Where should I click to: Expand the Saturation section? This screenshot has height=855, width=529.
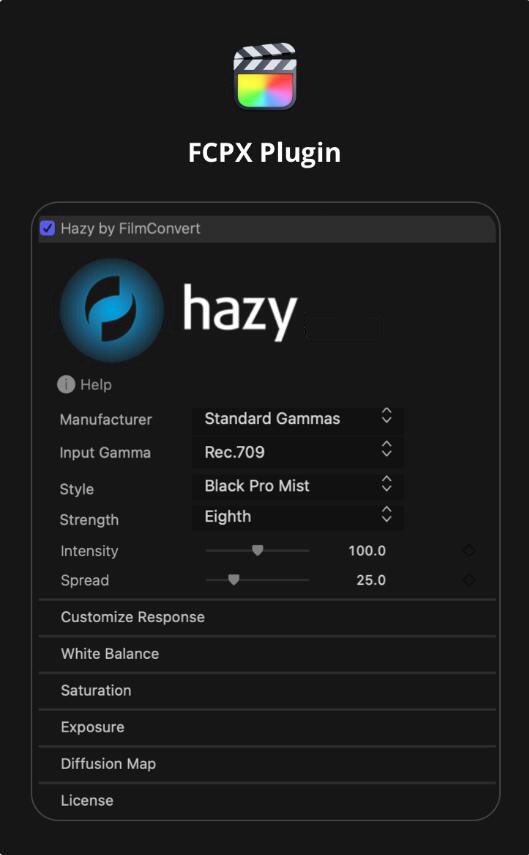pyautogui.click(x=267, y=690)
